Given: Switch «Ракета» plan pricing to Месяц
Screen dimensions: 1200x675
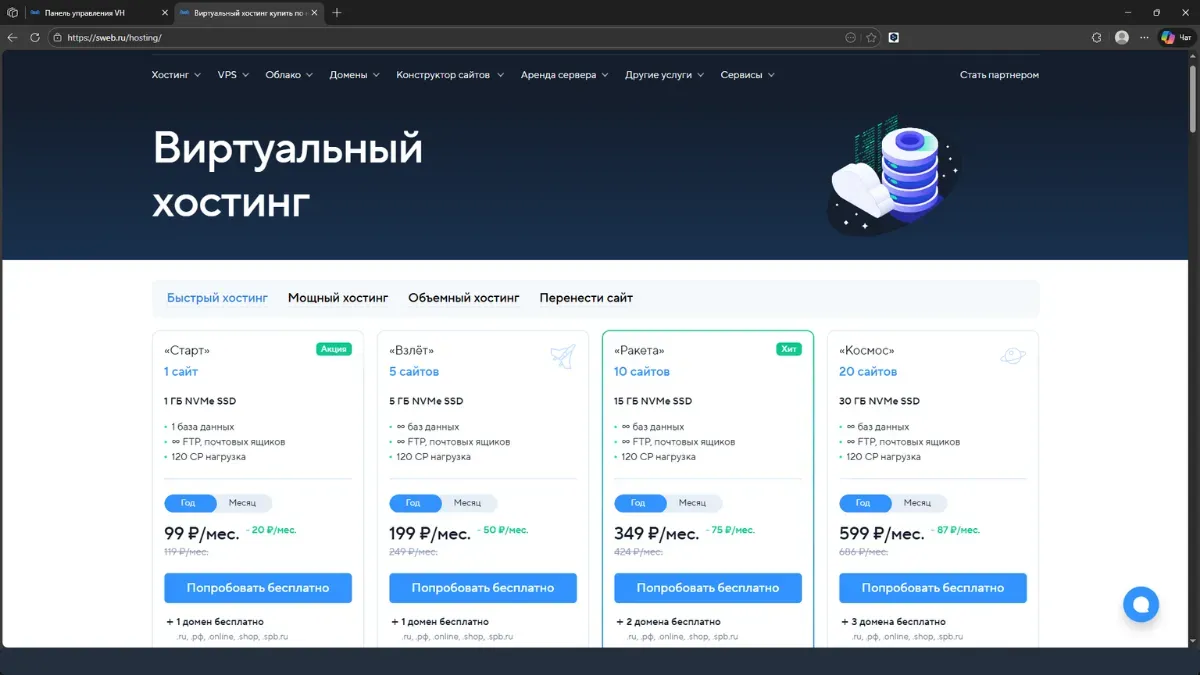Looking at the screenshot, I should coord(695,503).
